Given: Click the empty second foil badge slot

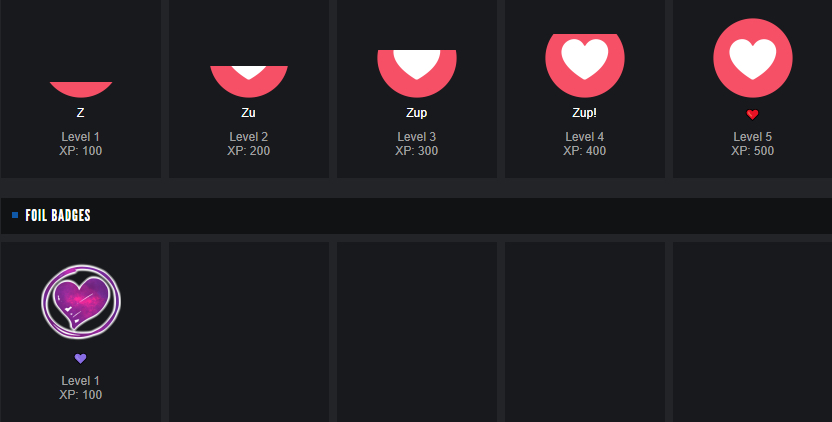Looking at the screenshot, I should coord(249,332).
